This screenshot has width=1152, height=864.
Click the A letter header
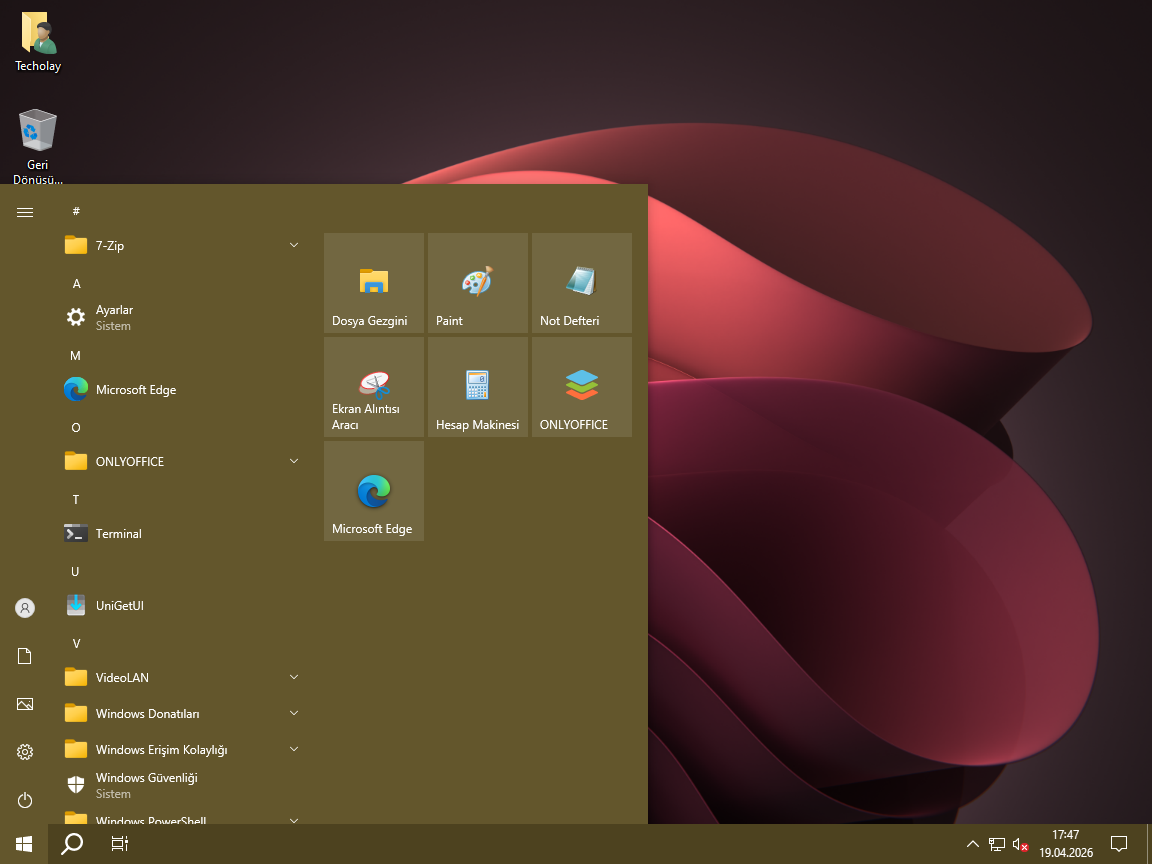[x=76, y=284]
